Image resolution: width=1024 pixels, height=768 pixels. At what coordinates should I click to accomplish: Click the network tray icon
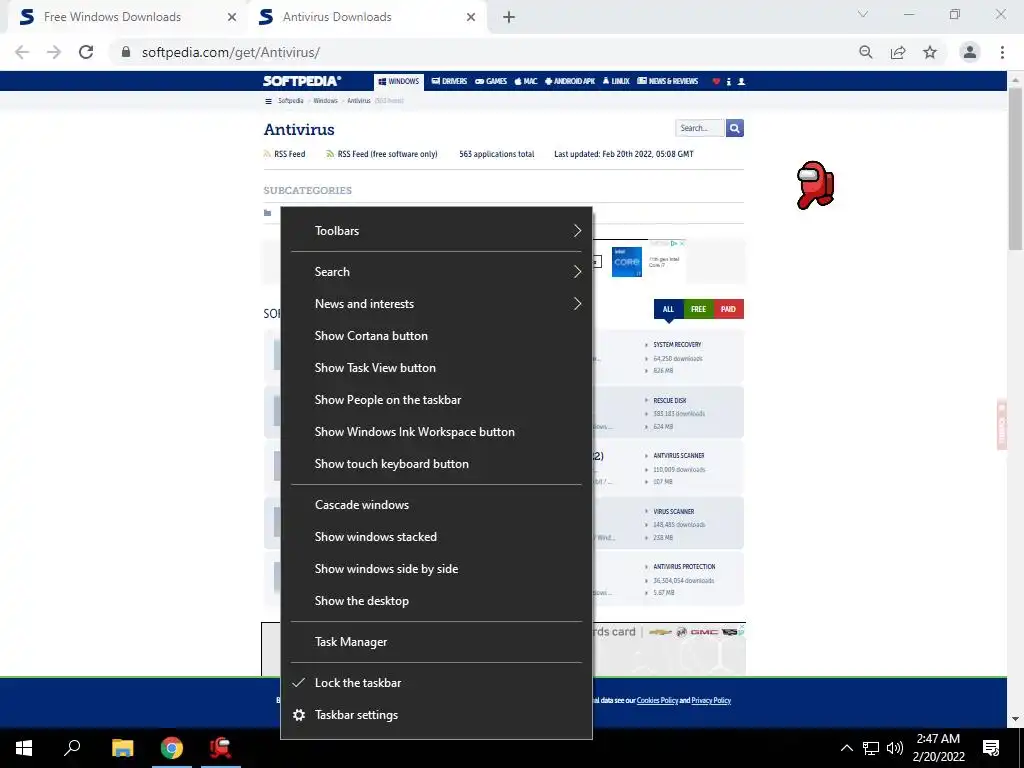(x=871, y=748)
